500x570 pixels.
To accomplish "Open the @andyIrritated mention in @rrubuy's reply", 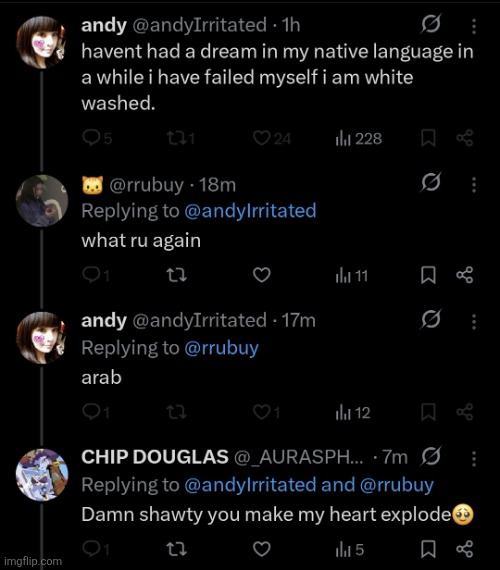I will coord(250,211).
